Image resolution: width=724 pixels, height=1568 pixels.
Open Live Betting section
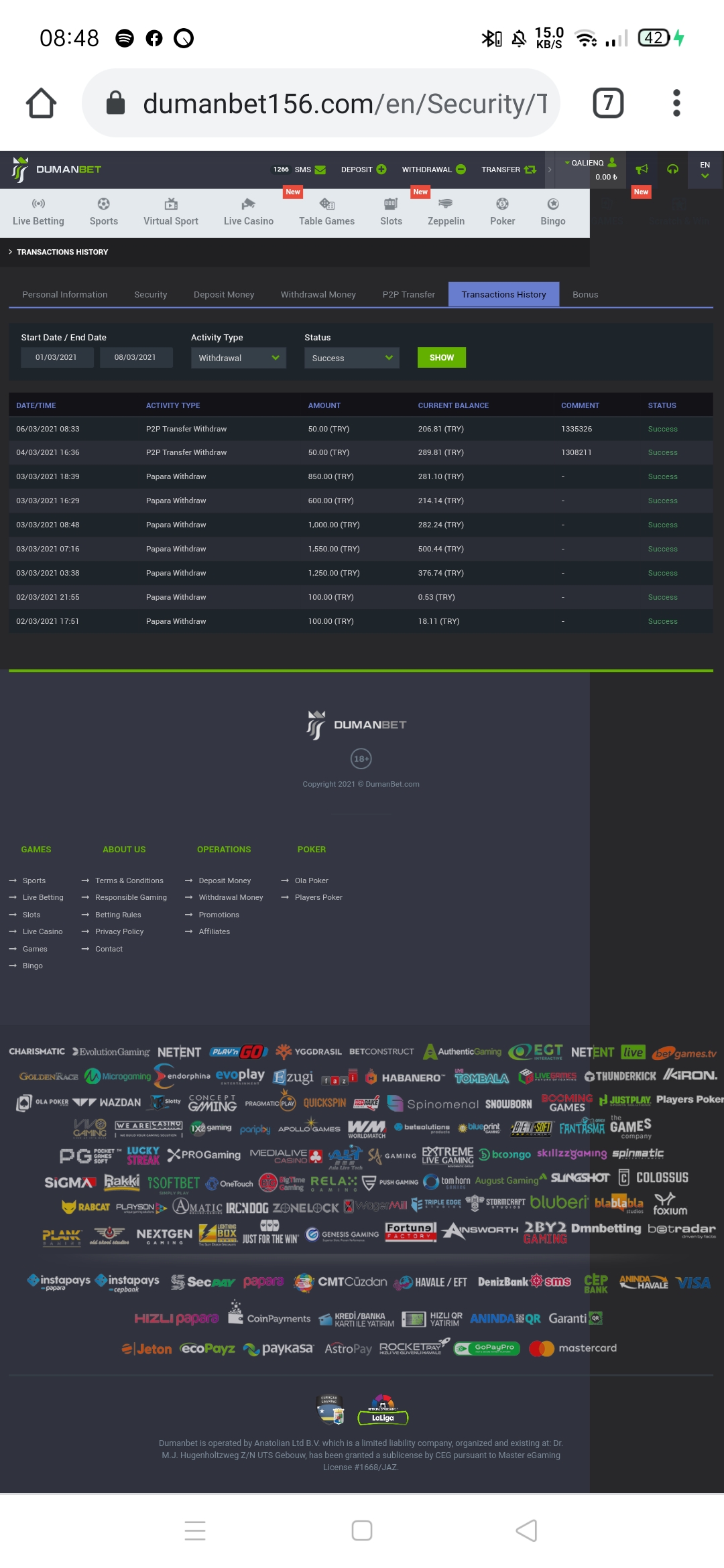(x=38, y=212)
